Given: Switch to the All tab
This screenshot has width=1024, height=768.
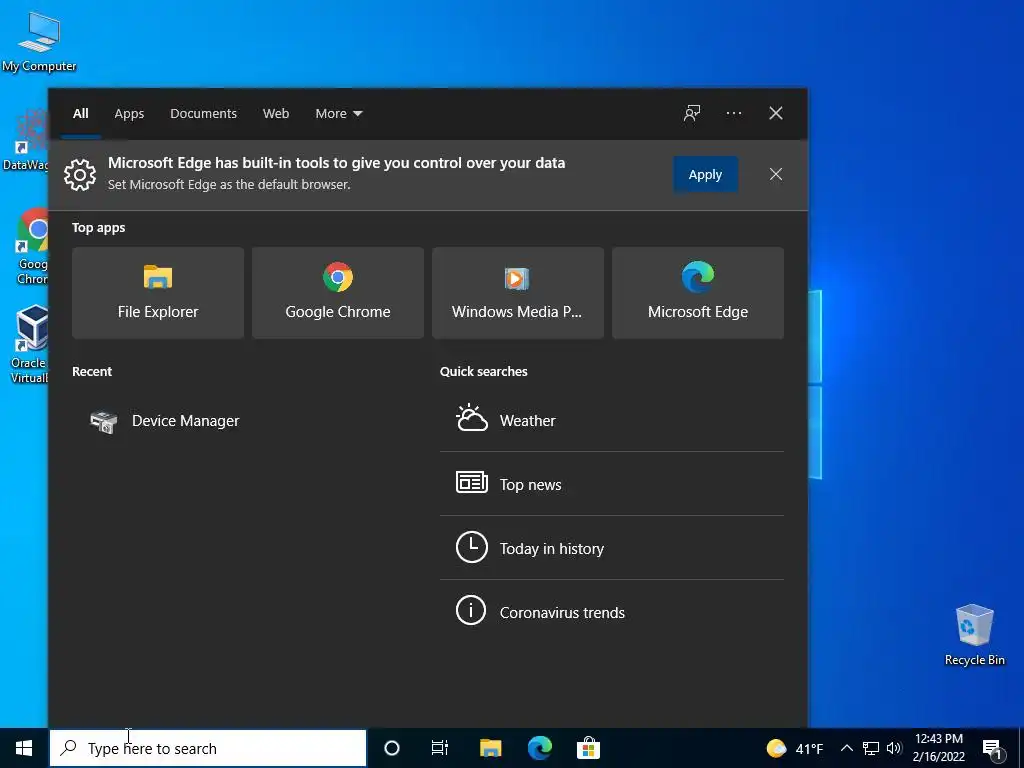Looking at the screenshot, I should (80, 114).
